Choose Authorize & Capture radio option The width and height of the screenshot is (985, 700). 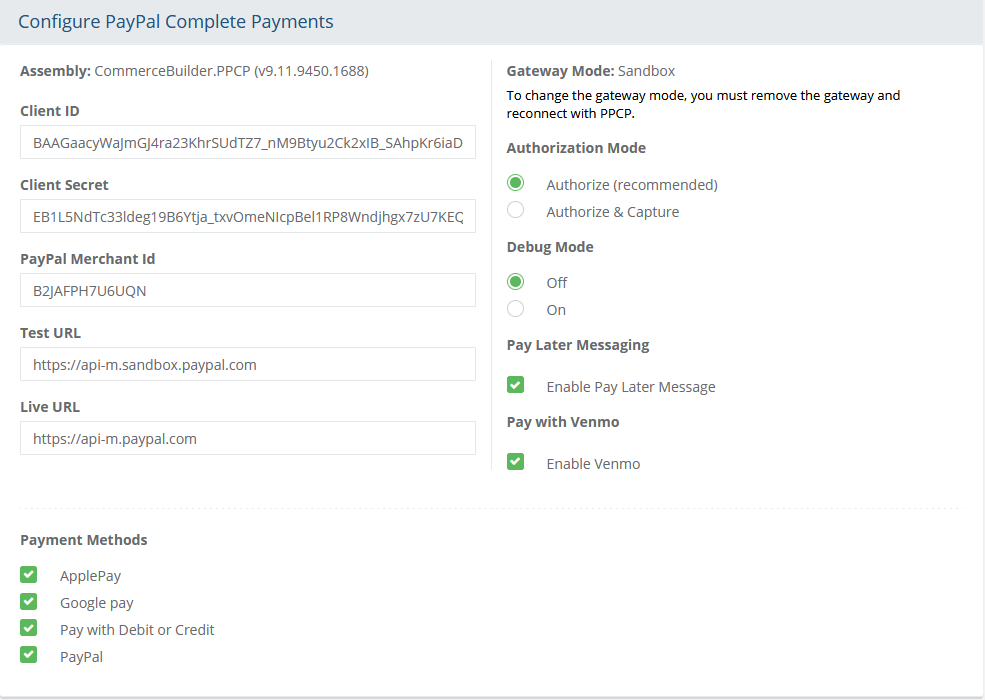[516, 211]
